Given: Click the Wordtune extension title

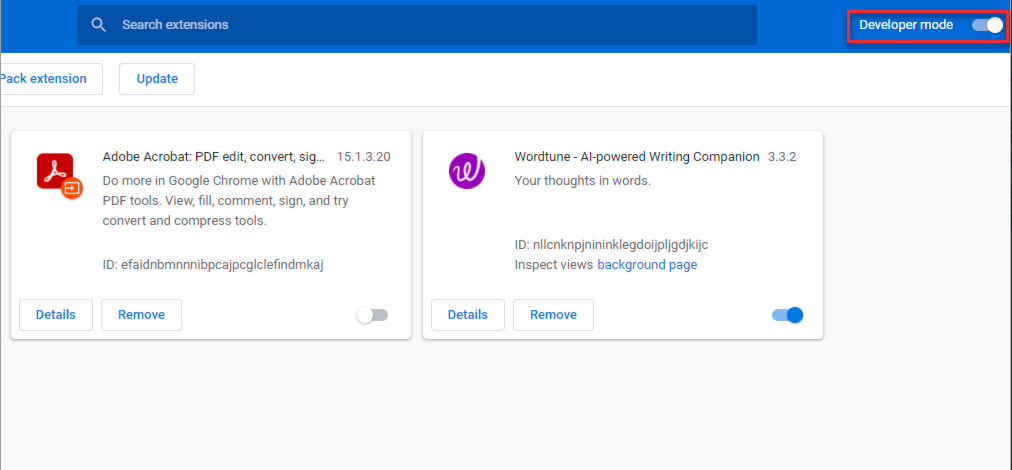Looking at the screenshot, I should click(637, 157).
